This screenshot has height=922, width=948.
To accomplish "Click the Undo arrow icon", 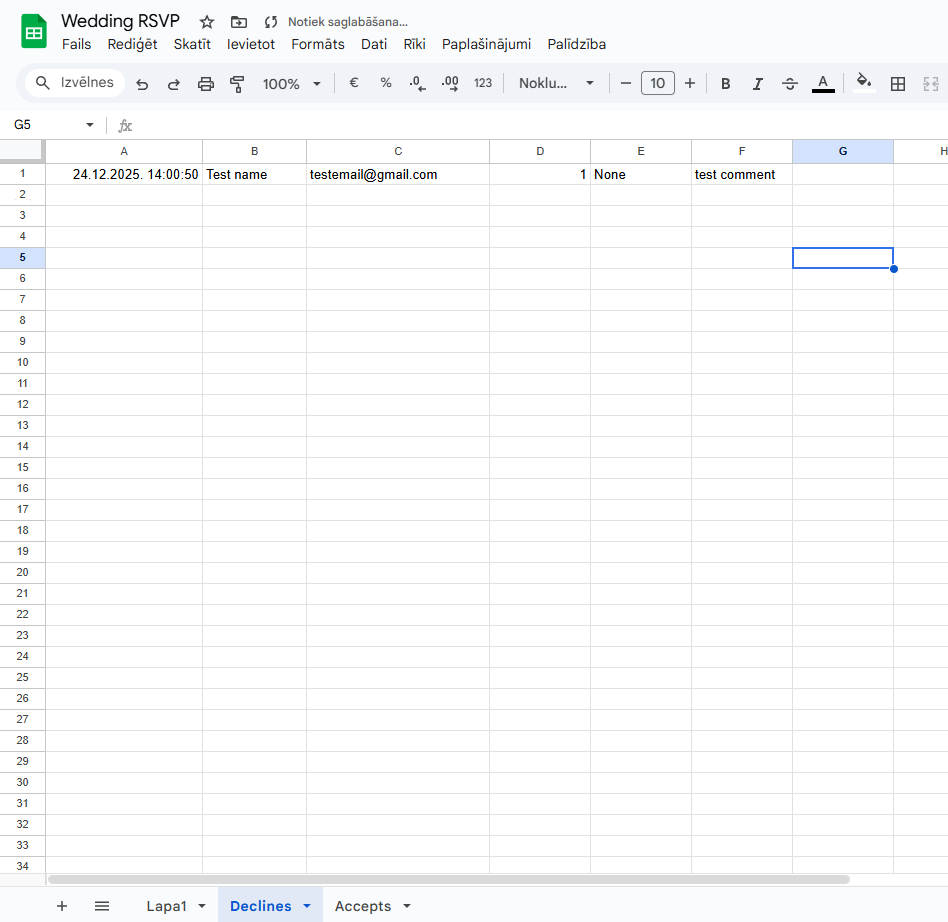I will (x=142, y=84).
